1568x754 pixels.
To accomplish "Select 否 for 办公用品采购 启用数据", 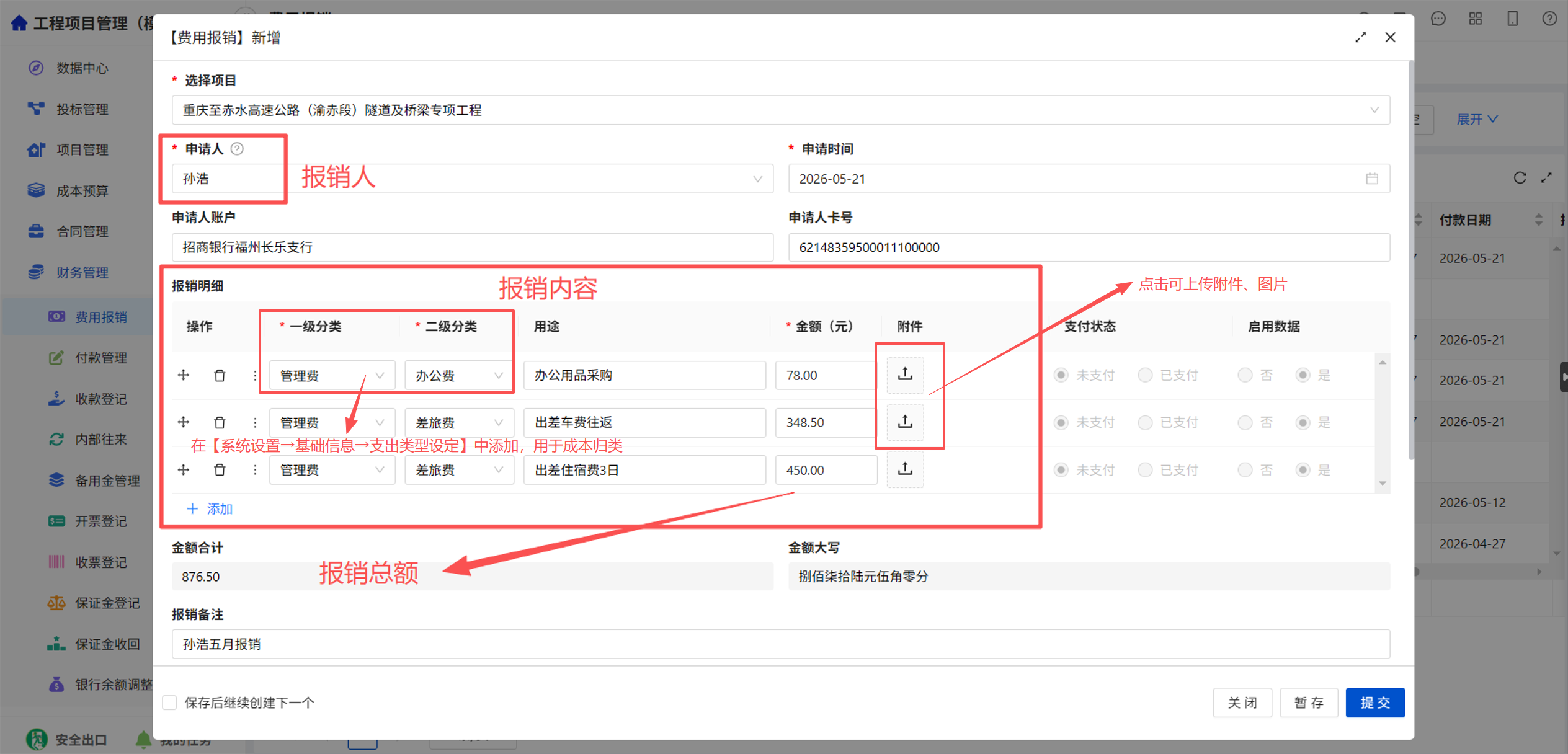I will 1245,375.
